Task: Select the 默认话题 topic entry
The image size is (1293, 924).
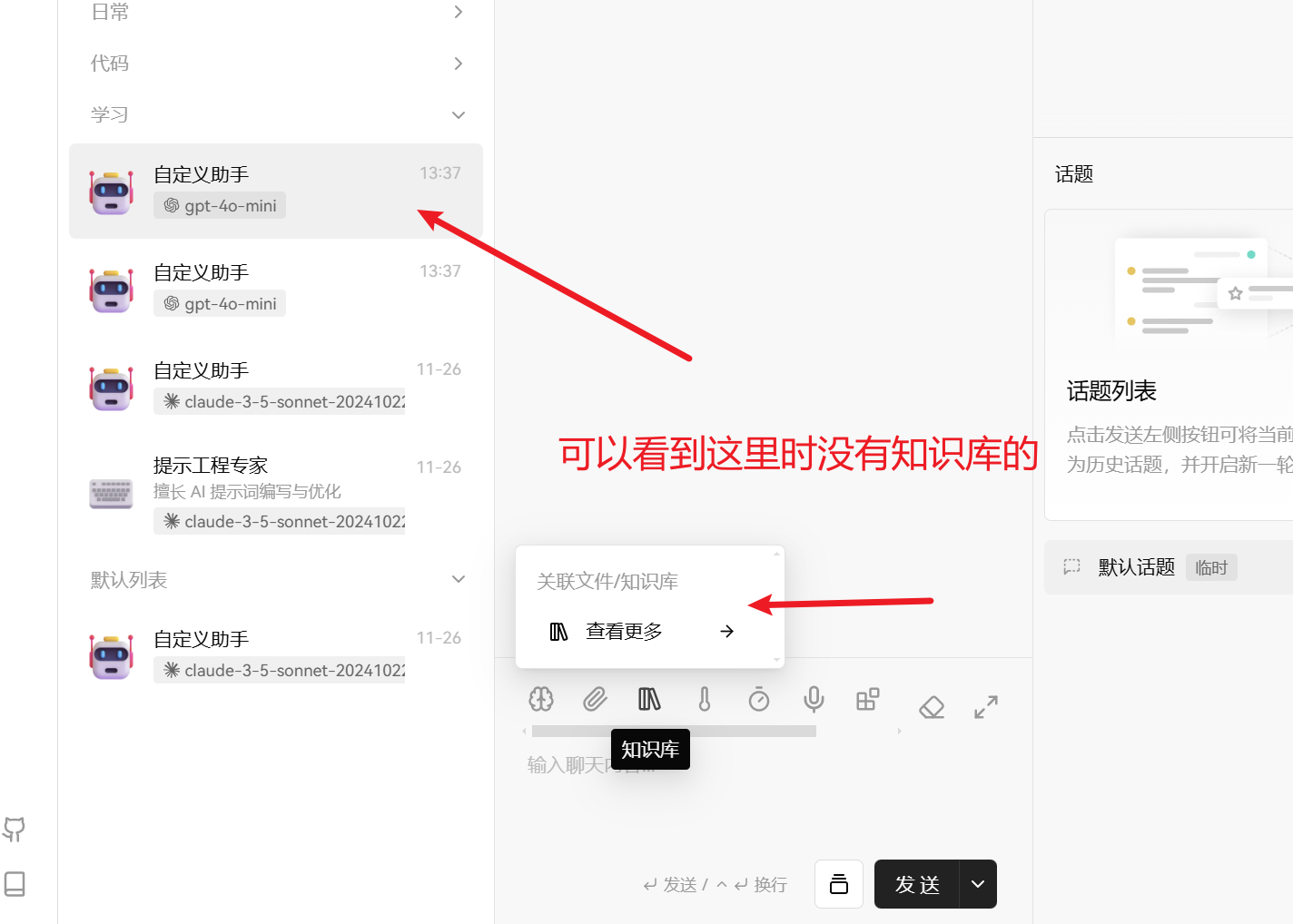Action: point(1169,567)
